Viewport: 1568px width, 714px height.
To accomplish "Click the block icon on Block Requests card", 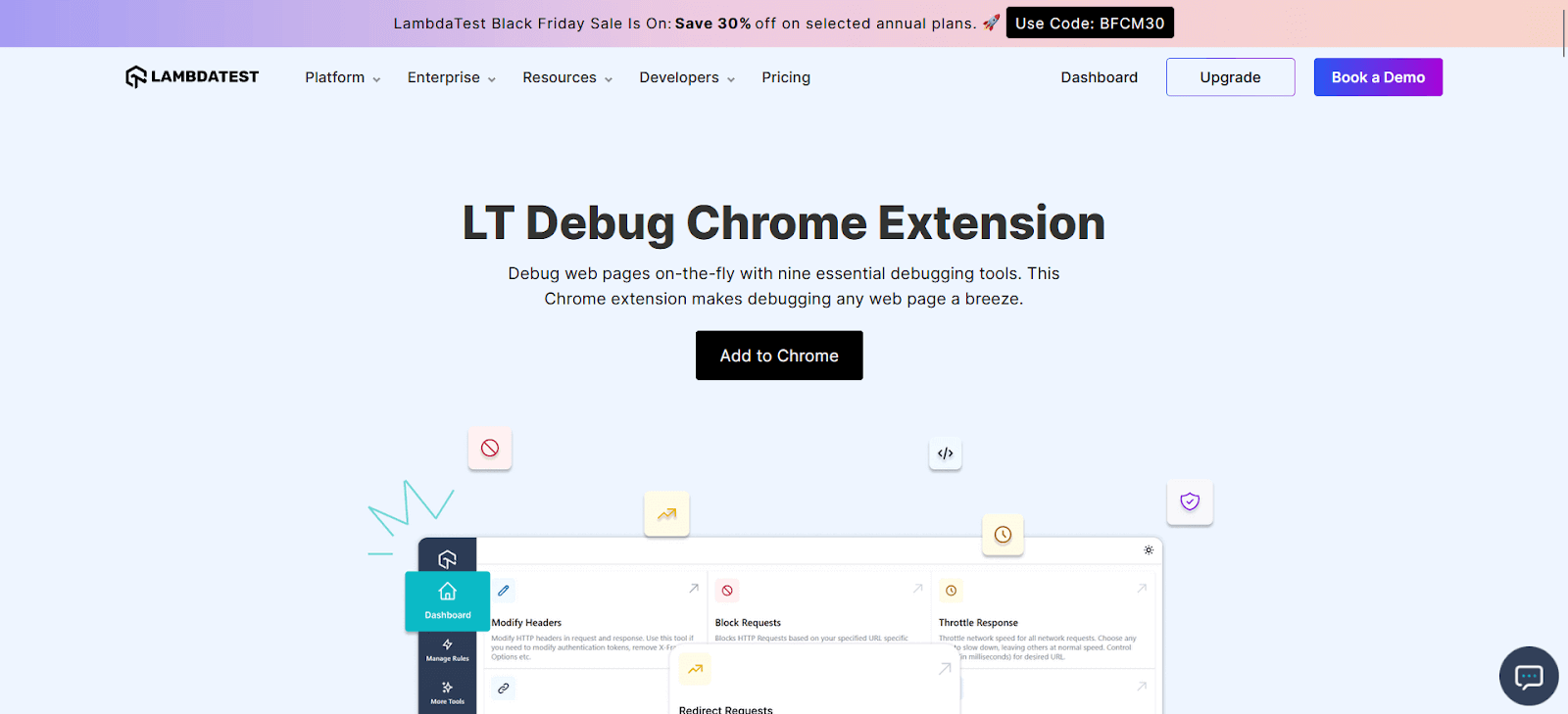I will (727, 591).
